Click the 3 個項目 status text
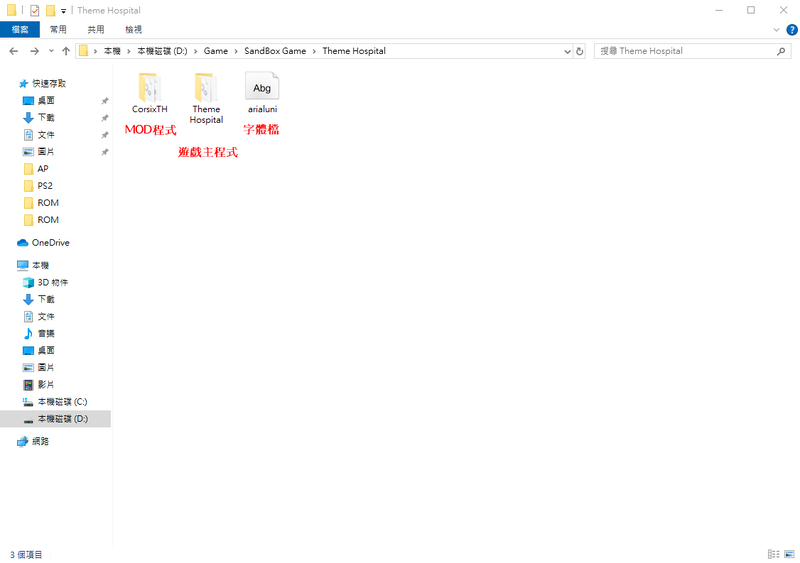This screenshot has height=563, width=800. click(26, 555)
